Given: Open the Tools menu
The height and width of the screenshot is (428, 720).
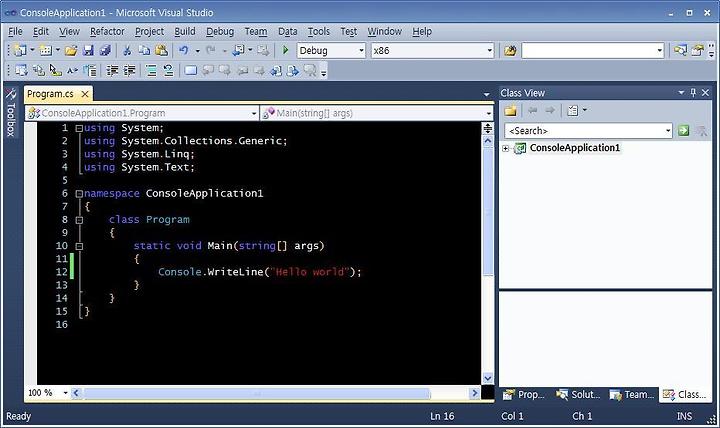Looking at the screenshot, I should coord(319,31).
